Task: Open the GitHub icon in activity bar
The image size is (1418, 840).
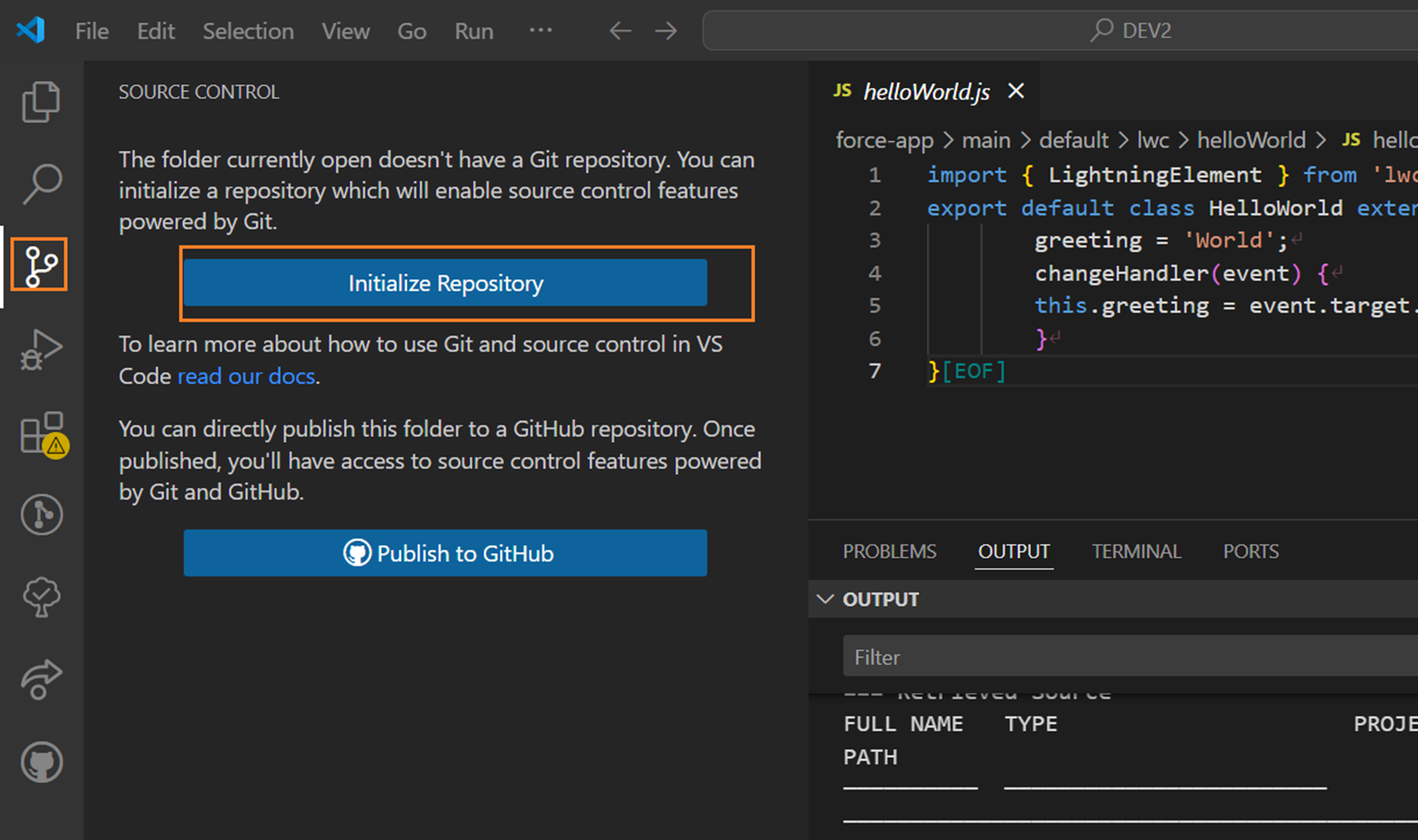Action: pyautogui.click(x=42, y=762)
